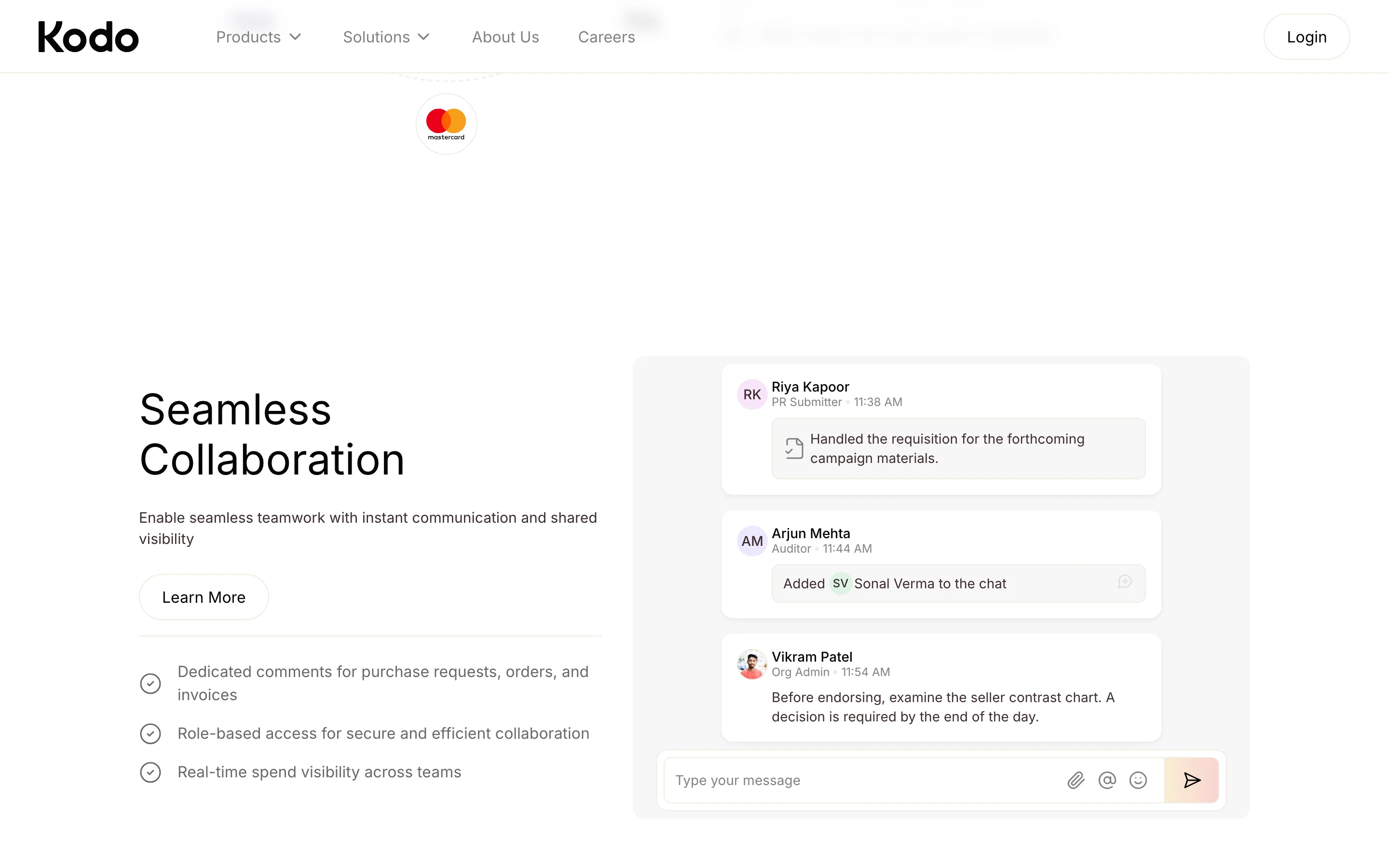Click the add comment icon in Arjun's message
The image size is (1389, 868).
(1125, 582)
